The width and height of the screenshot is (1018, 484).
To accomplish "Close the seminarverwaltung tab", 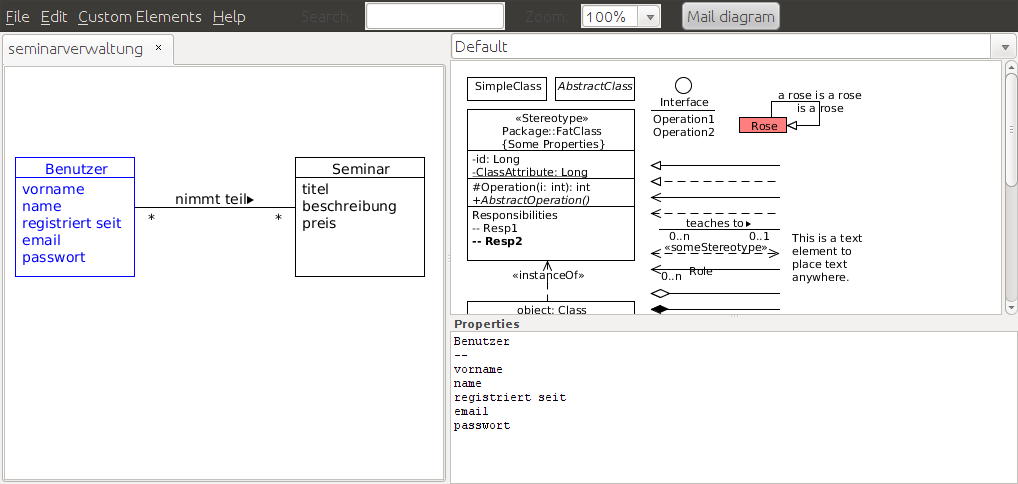I will 158,48.
